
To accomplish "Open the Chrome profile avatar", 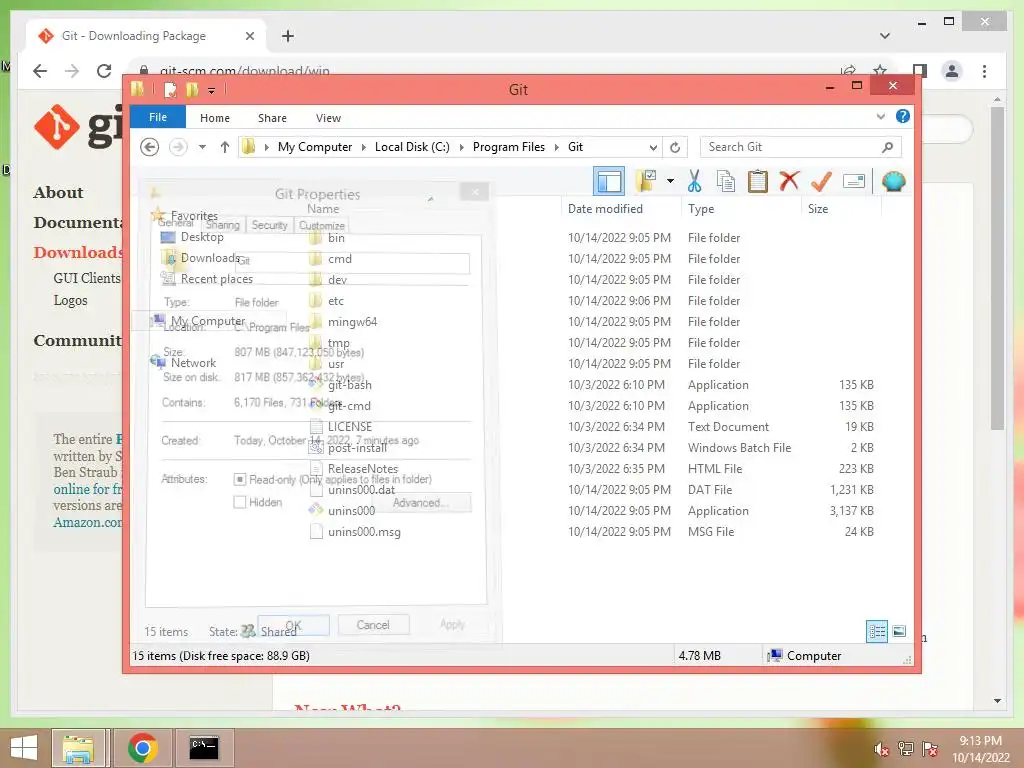I will 952,71.
